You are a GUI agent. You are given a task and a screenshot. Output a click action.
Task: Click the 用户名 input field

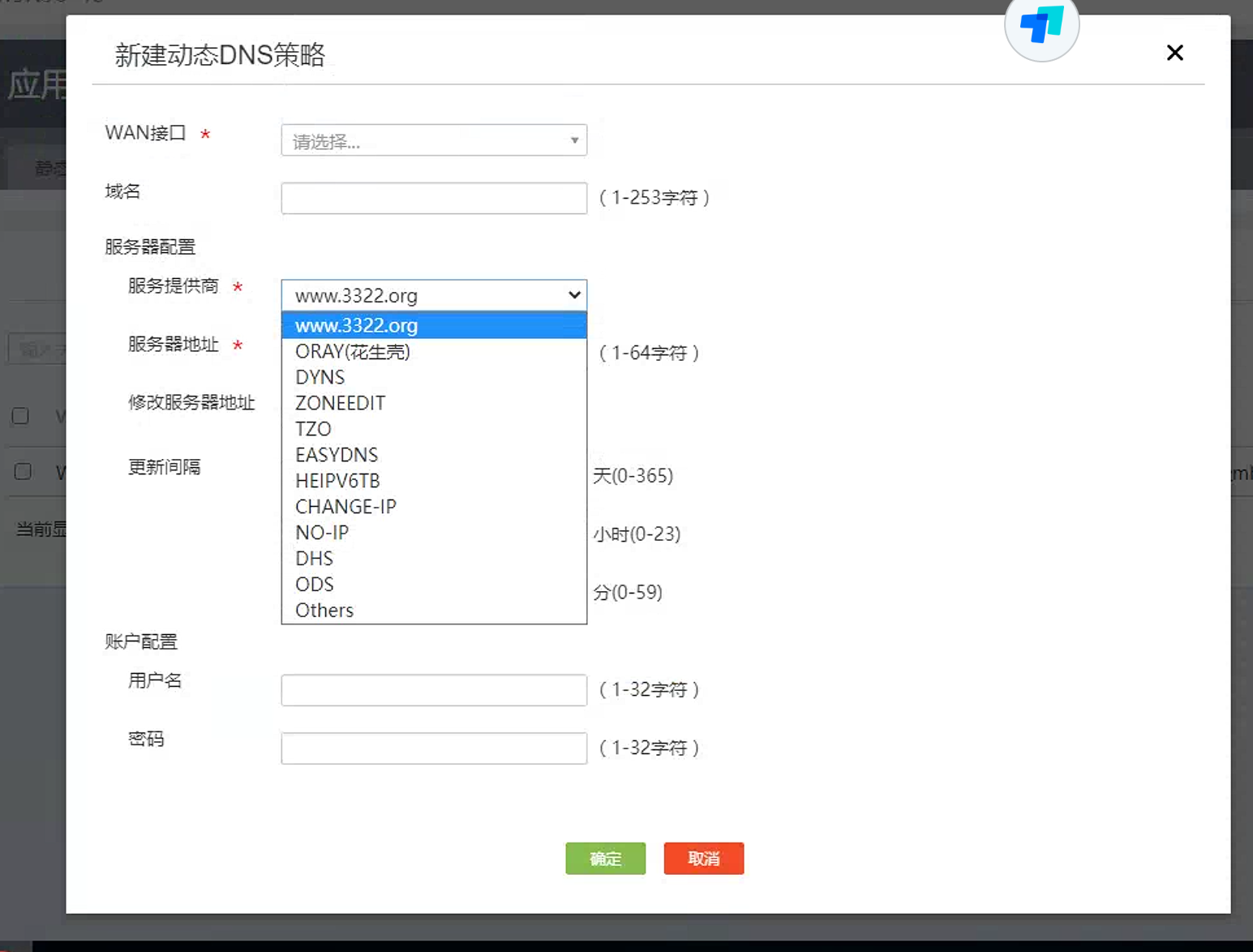pyautogui.click(x=434, y=690)
